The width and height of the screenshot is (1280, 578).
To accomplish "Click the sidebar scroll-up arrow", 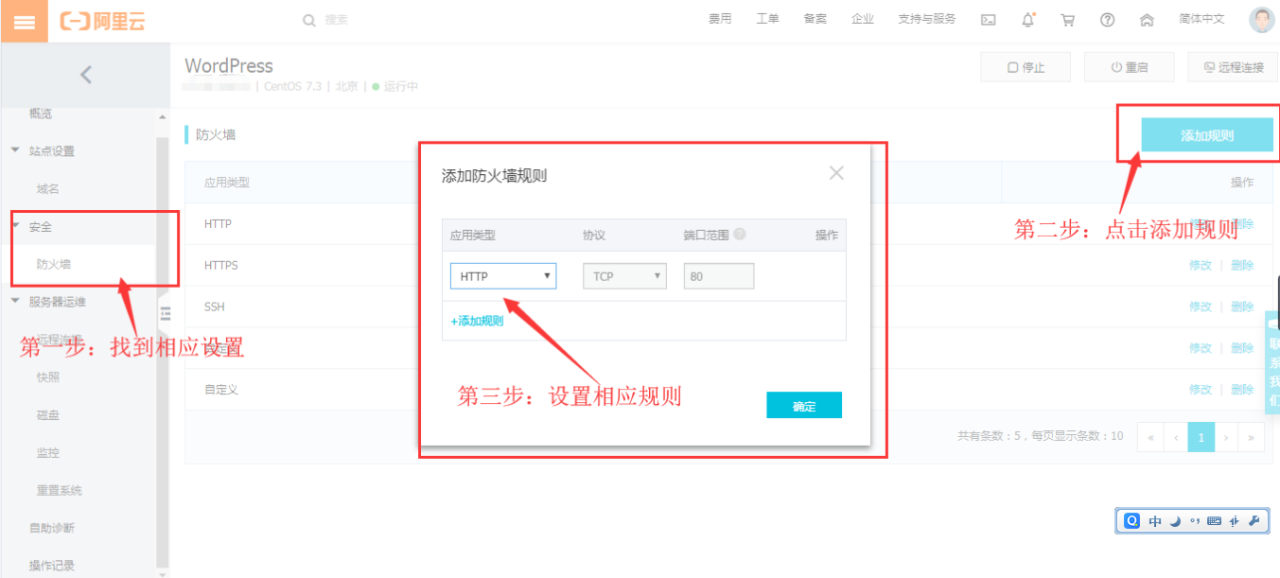I will pyautogui.click(x=163, y=118).
